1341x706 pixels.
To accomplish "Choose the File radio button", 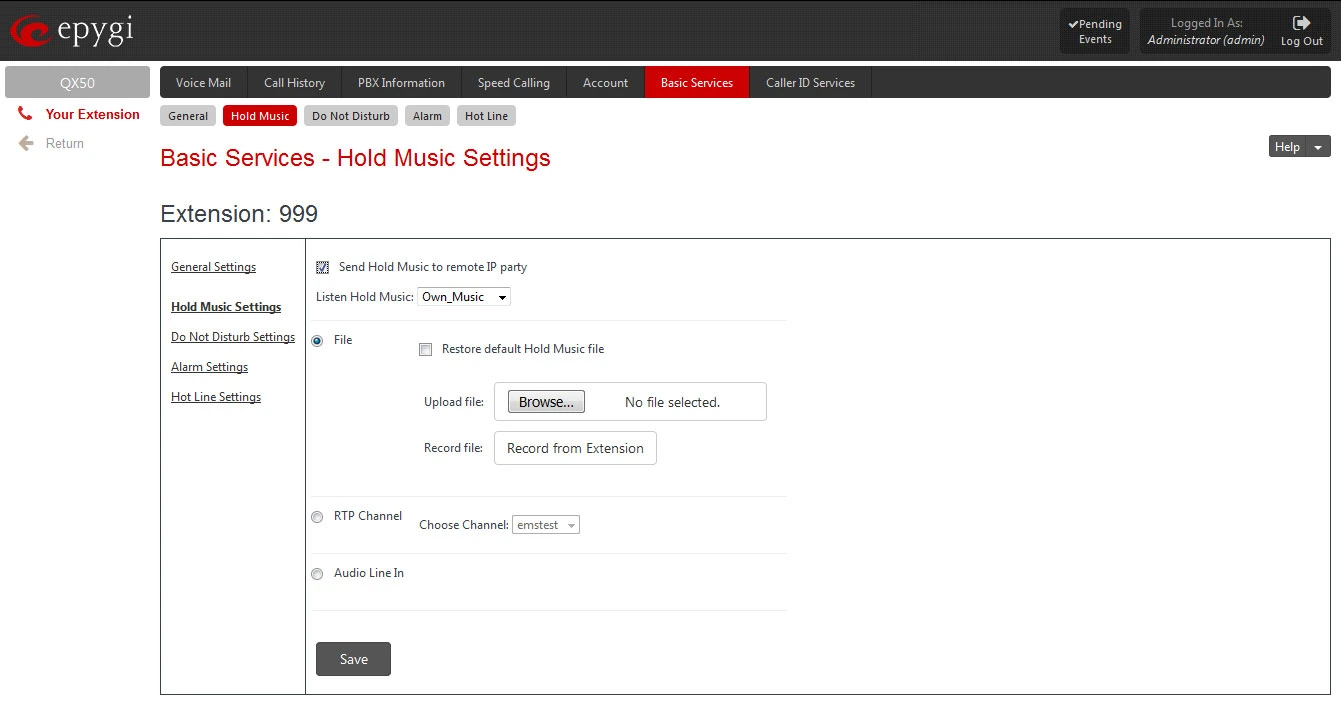I will point(317,341).
